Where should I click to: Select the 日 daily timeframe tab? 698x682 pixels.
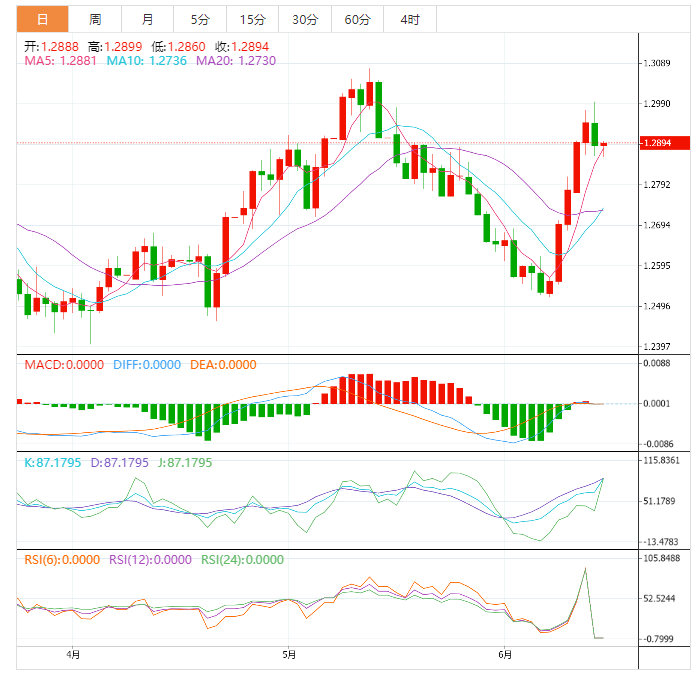click(x=43, y=19)
